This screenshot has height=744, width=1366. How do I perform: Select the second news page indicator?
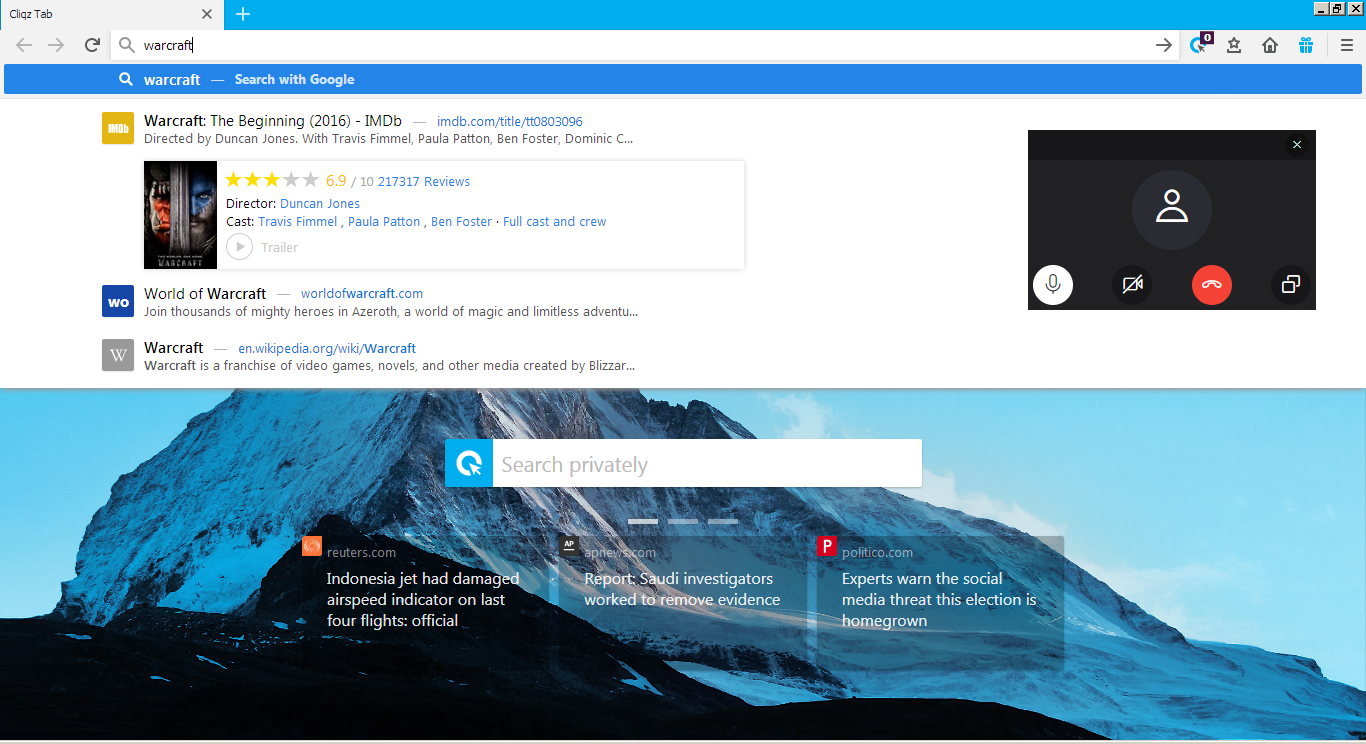click(x=683, y=521)
